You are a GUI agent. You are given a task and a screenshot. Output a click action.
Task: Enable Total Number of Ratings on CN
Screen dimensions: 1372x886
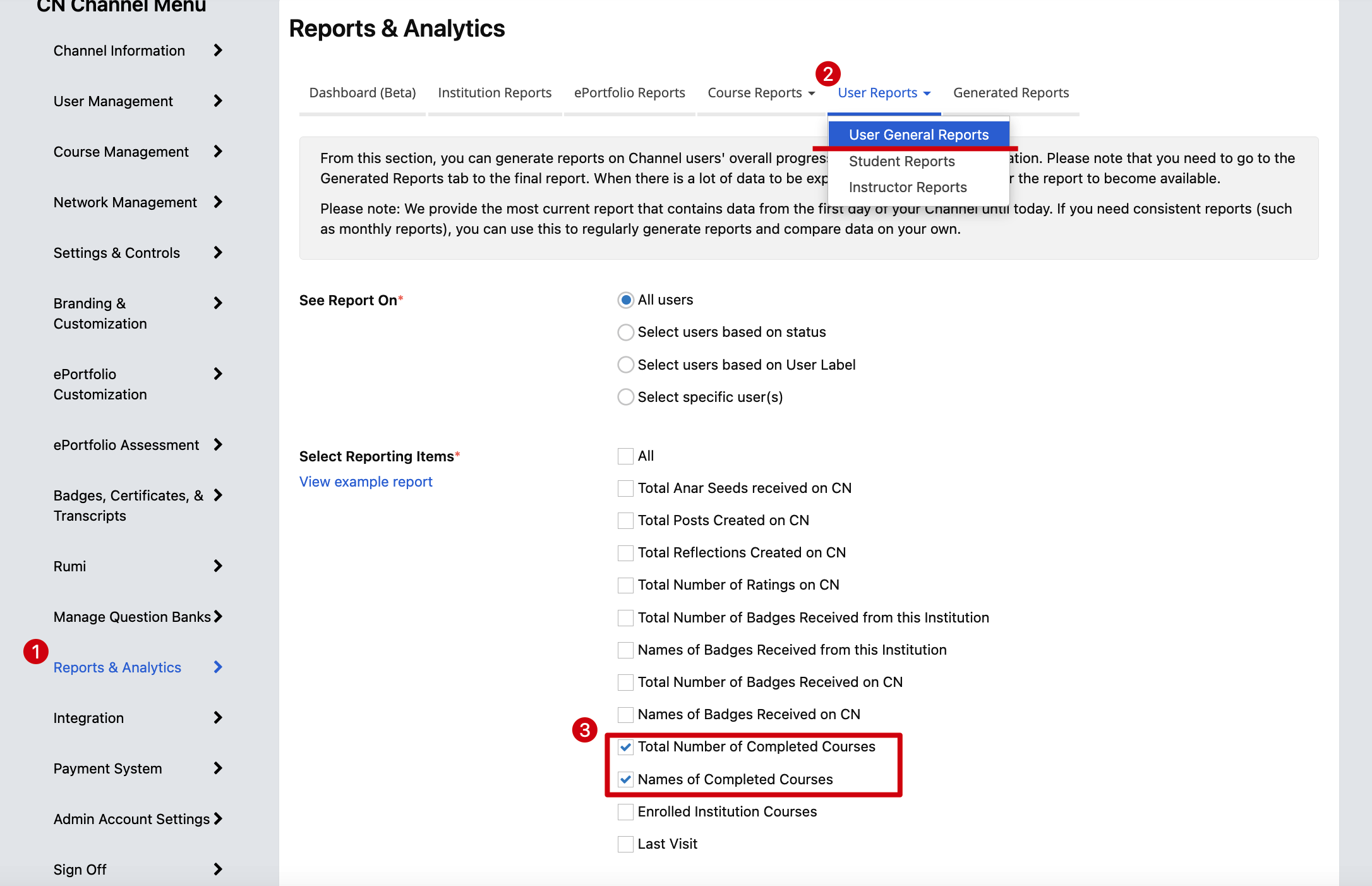tap(625, 585)
